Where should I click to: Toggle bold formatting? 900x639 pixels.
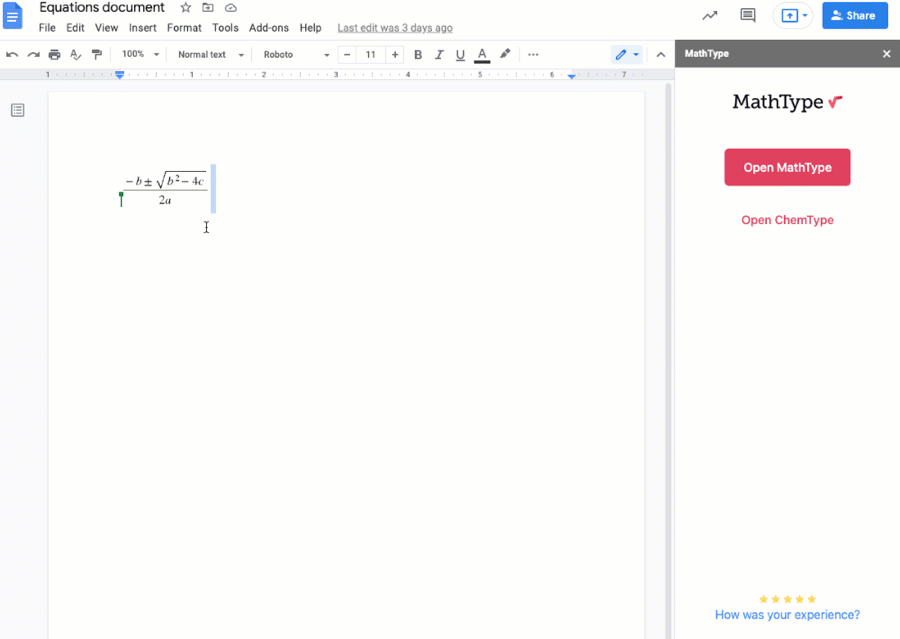click(x=418, y=55)
